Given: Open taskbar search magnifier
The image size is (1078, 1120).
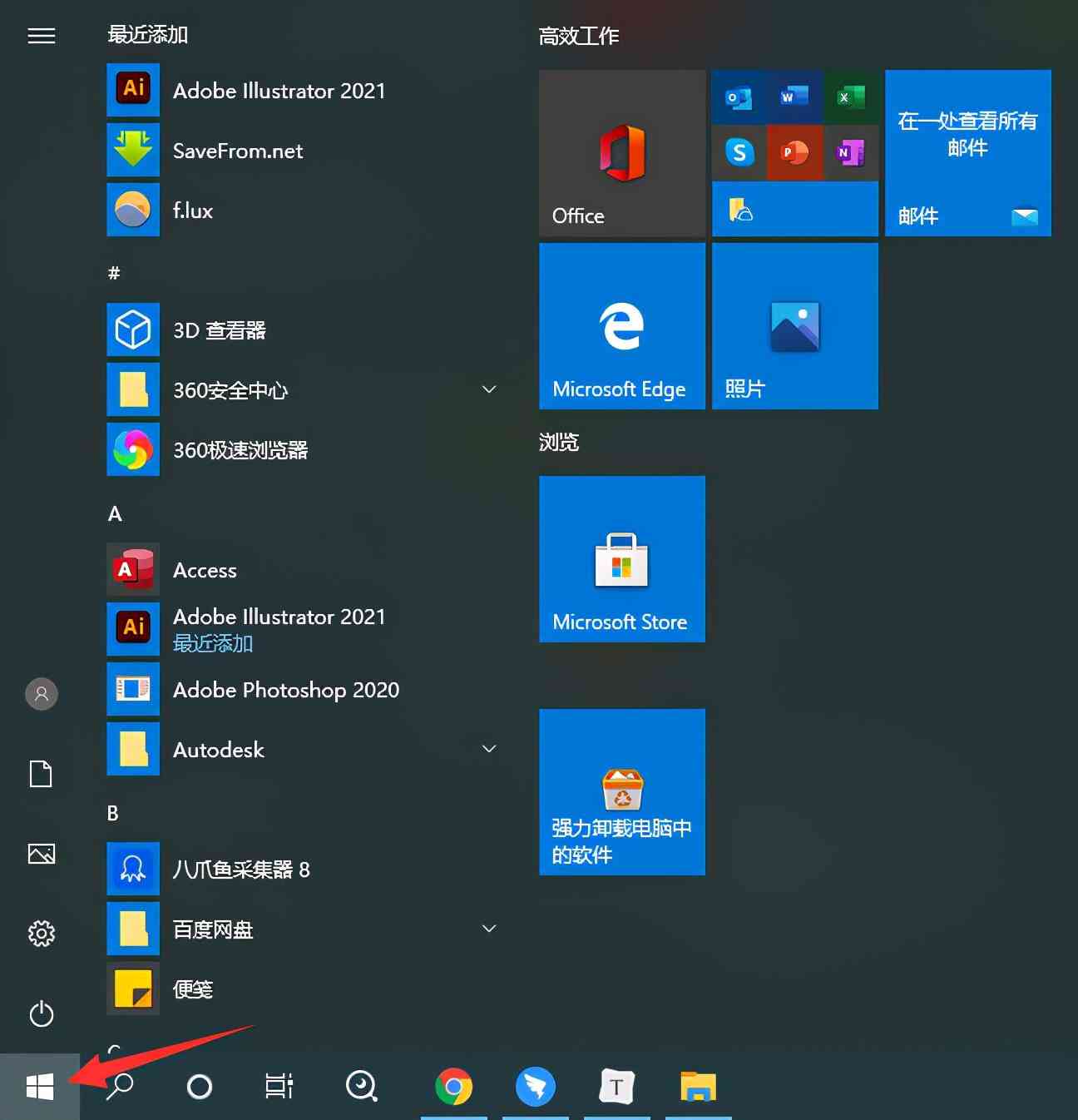Looking at the screenshot, I should (x=120, y=1086).
